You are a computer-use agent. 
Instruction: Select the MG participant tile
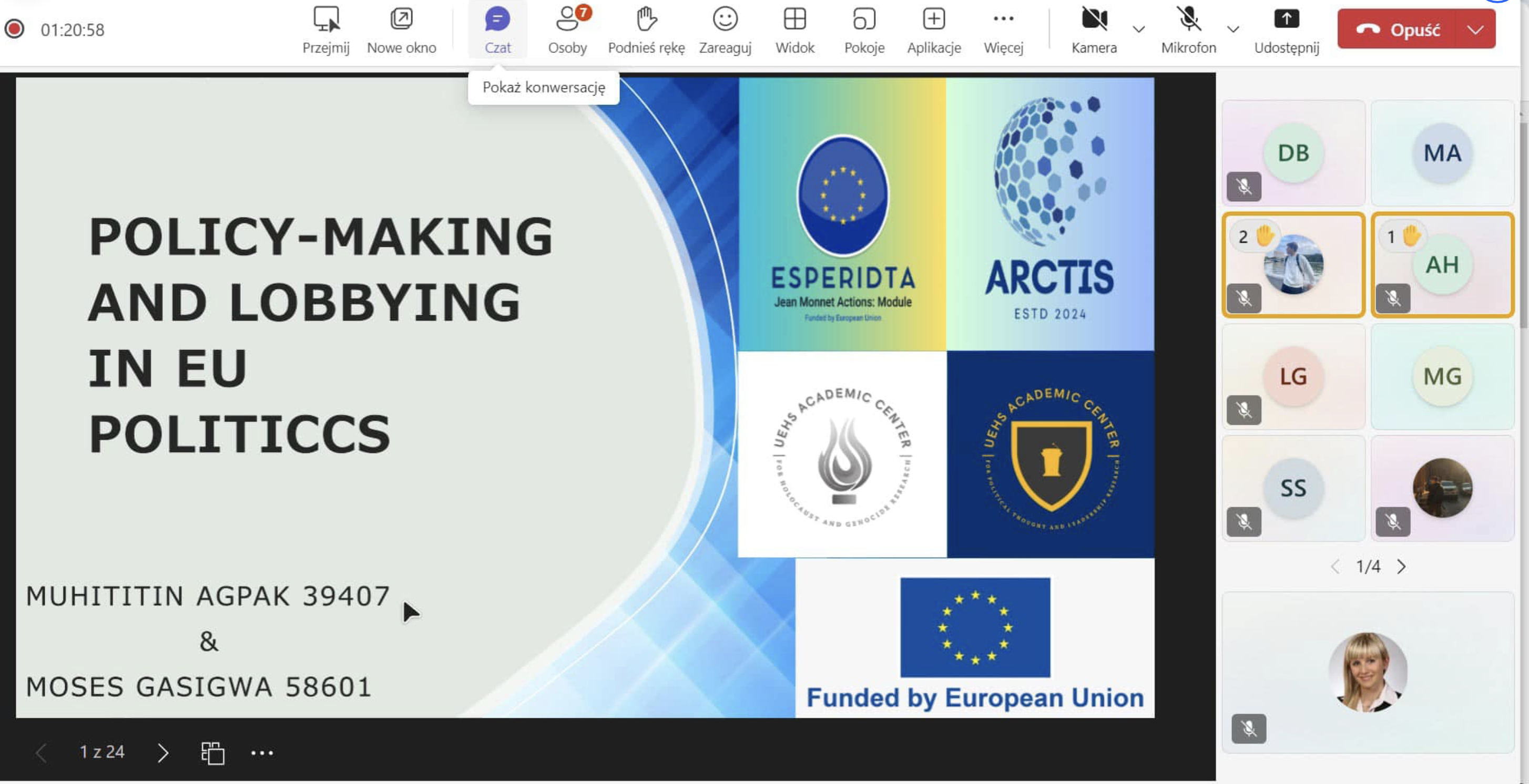pyautogui.click(x=1442, y=377)
